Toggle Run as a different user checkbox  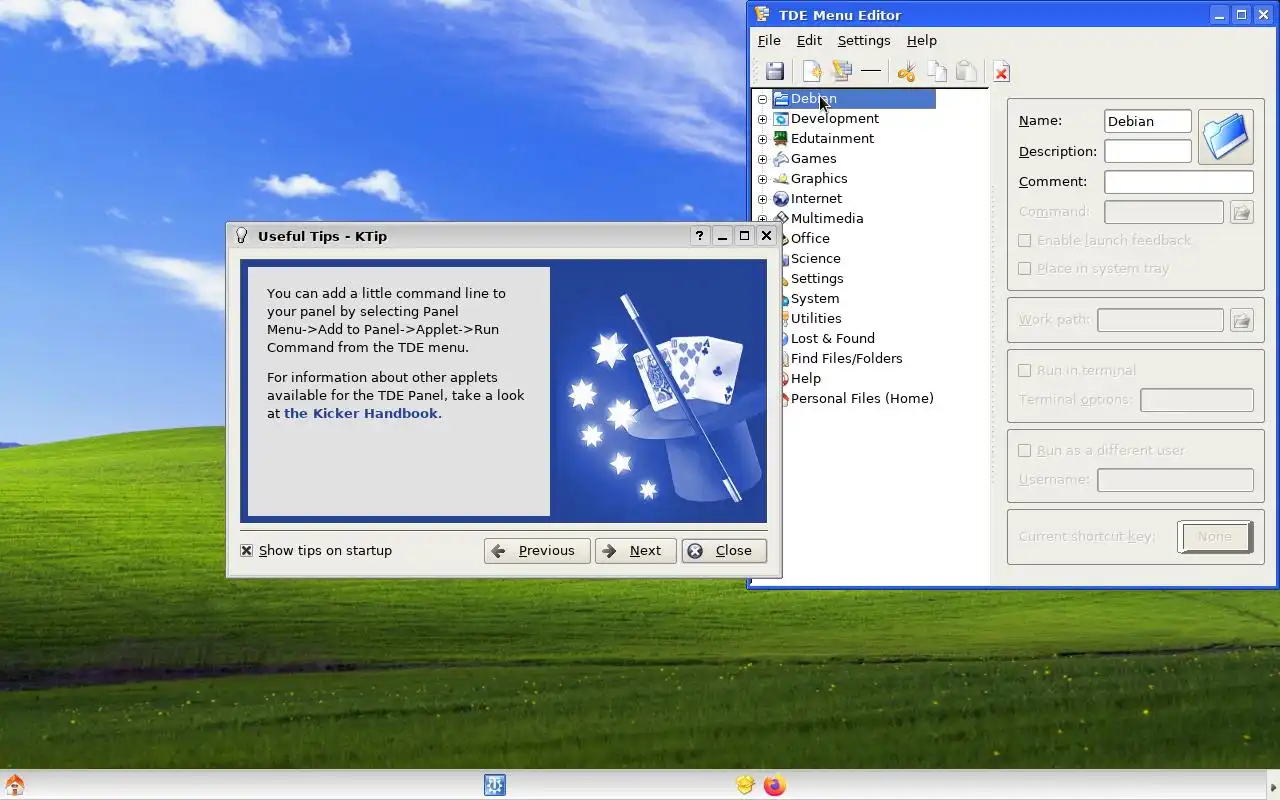click(x=1024, y=450)
